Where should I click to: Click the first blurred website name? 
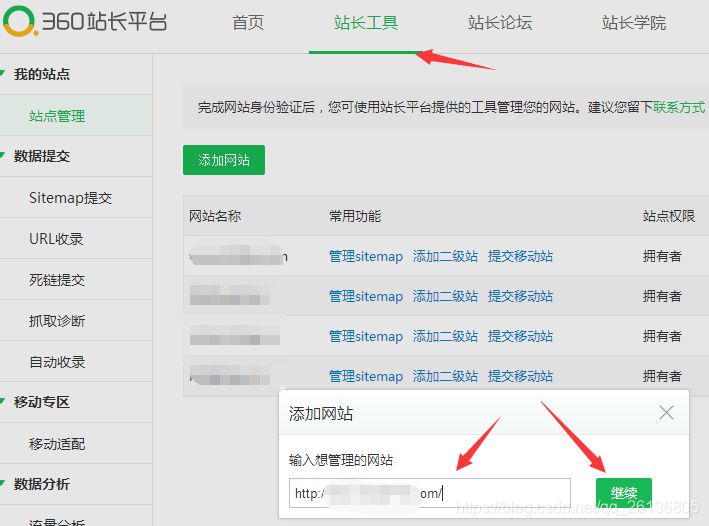[238, 256]
